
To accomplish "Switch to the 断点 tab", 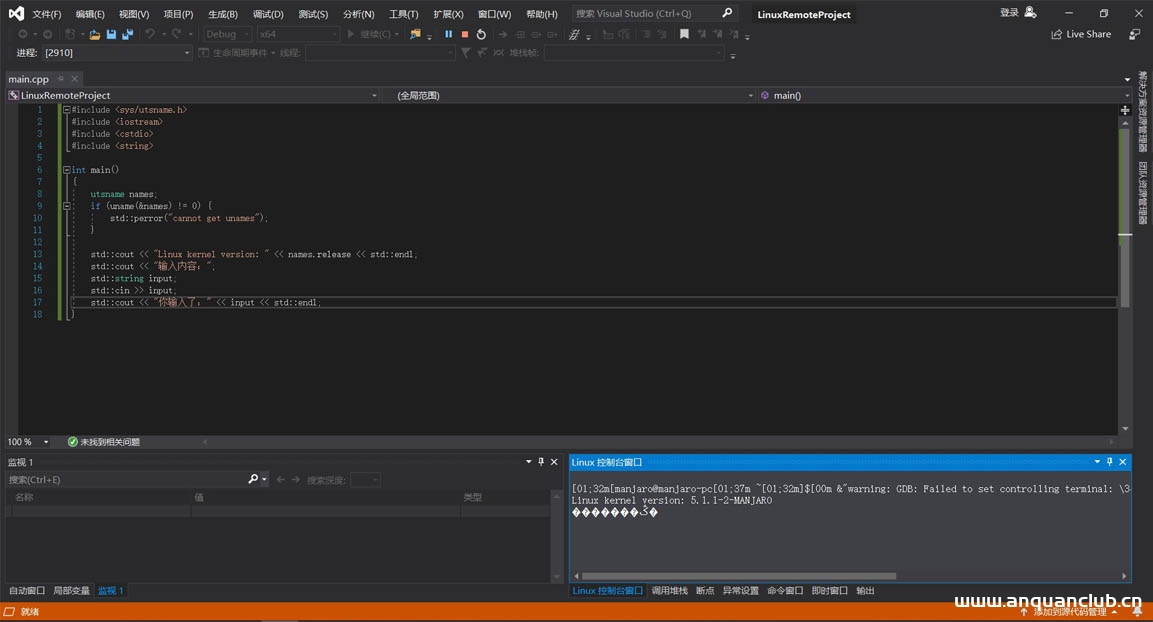I will tap(707, 590).
